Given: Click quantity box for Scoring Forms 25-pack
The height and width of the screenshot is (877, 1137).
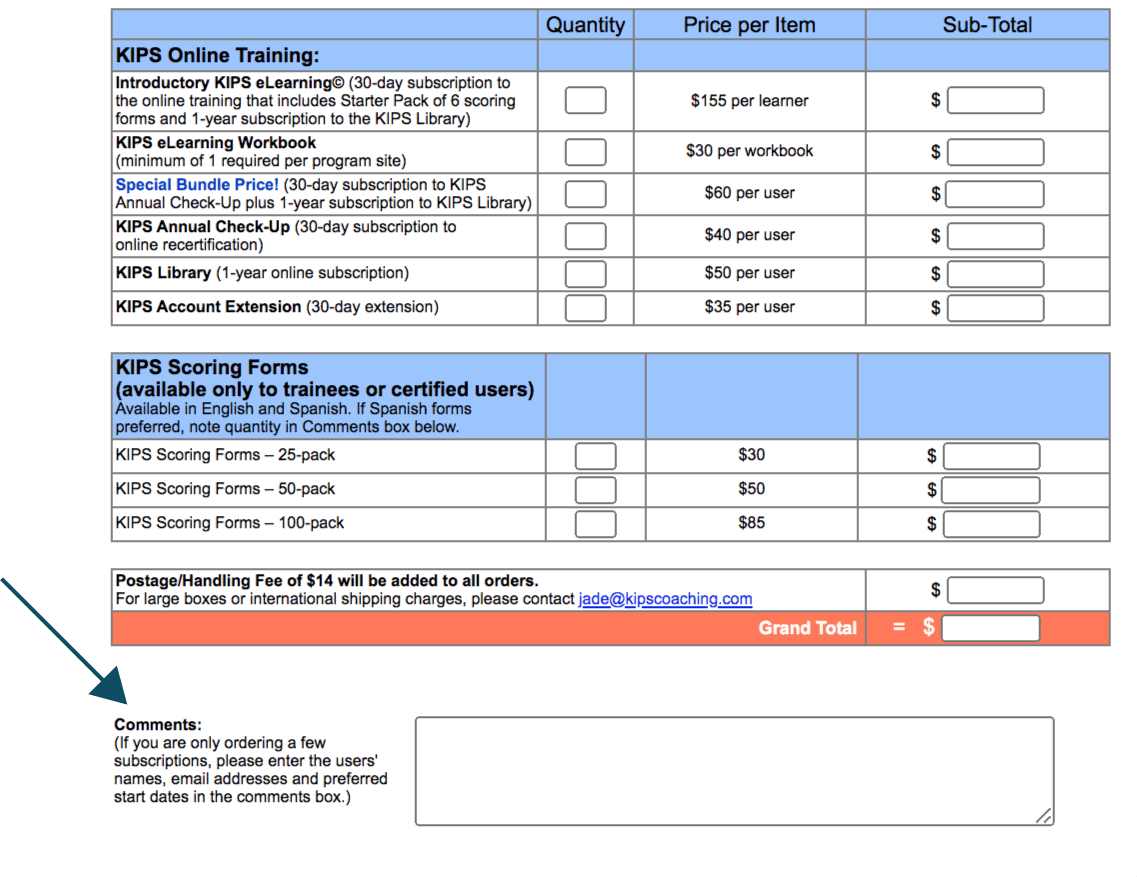Looking at the screenshot, I should pos(595,456).
